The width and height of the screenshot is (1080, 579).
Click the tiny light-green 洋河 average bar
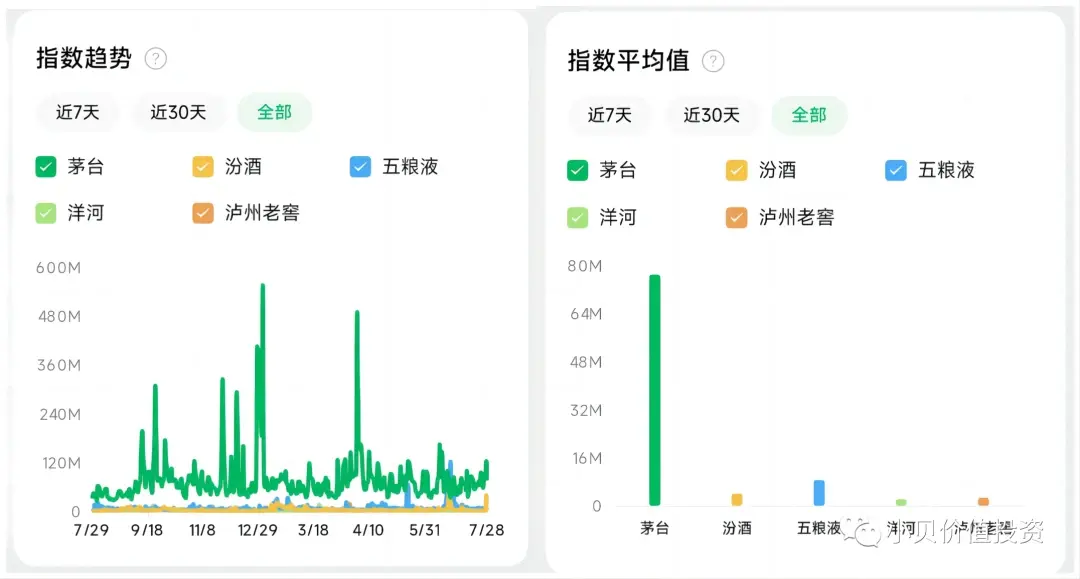coord(901,503)
